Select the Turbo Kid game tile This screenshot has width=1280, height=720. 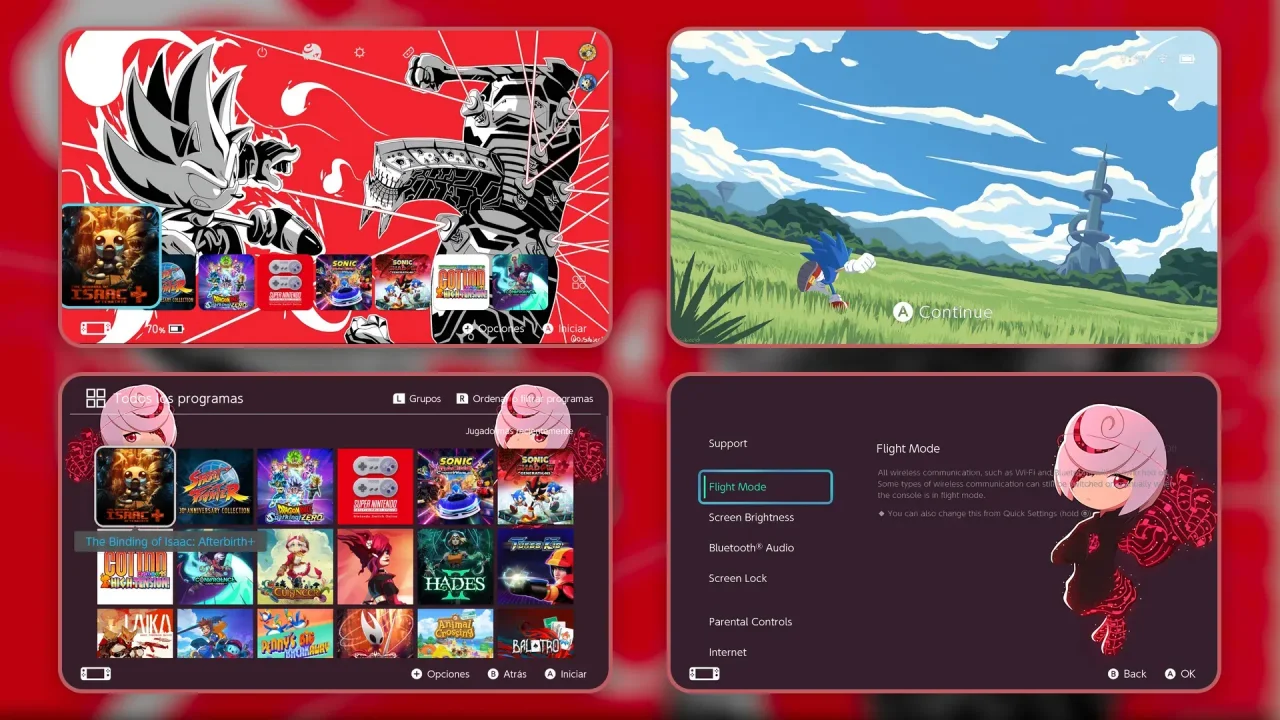coord(535,567)
